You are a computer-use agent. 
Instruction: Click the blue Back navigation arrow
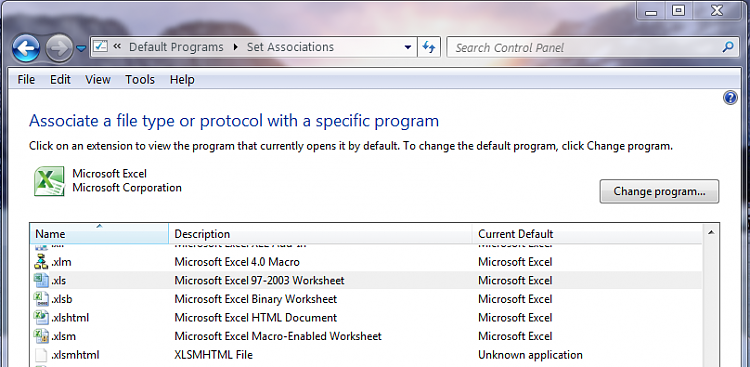pos(26,47)
